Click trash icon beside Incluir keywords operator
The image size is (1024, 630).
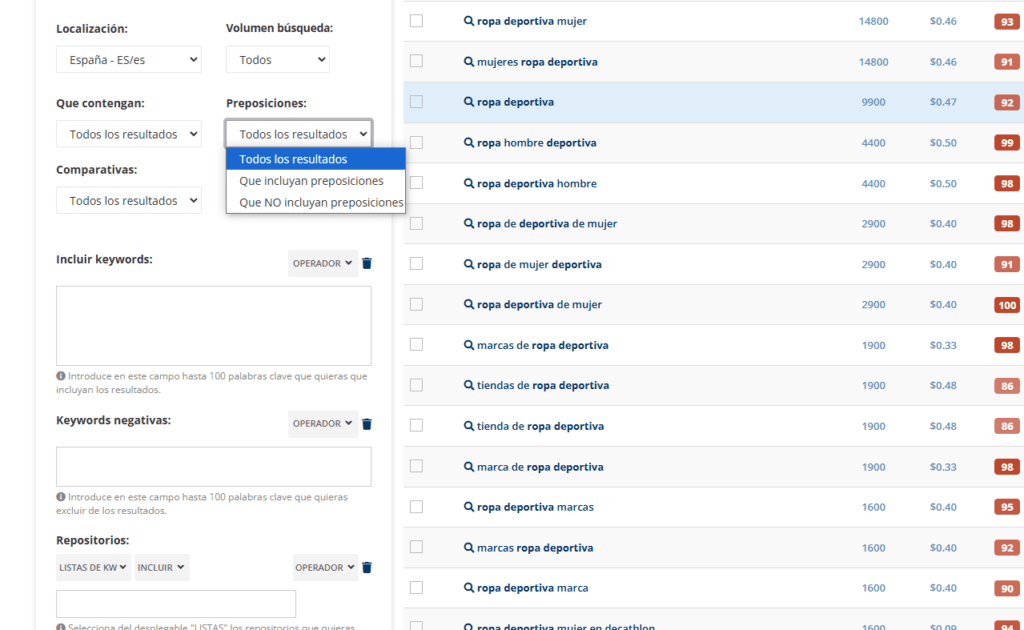[367, 264]
